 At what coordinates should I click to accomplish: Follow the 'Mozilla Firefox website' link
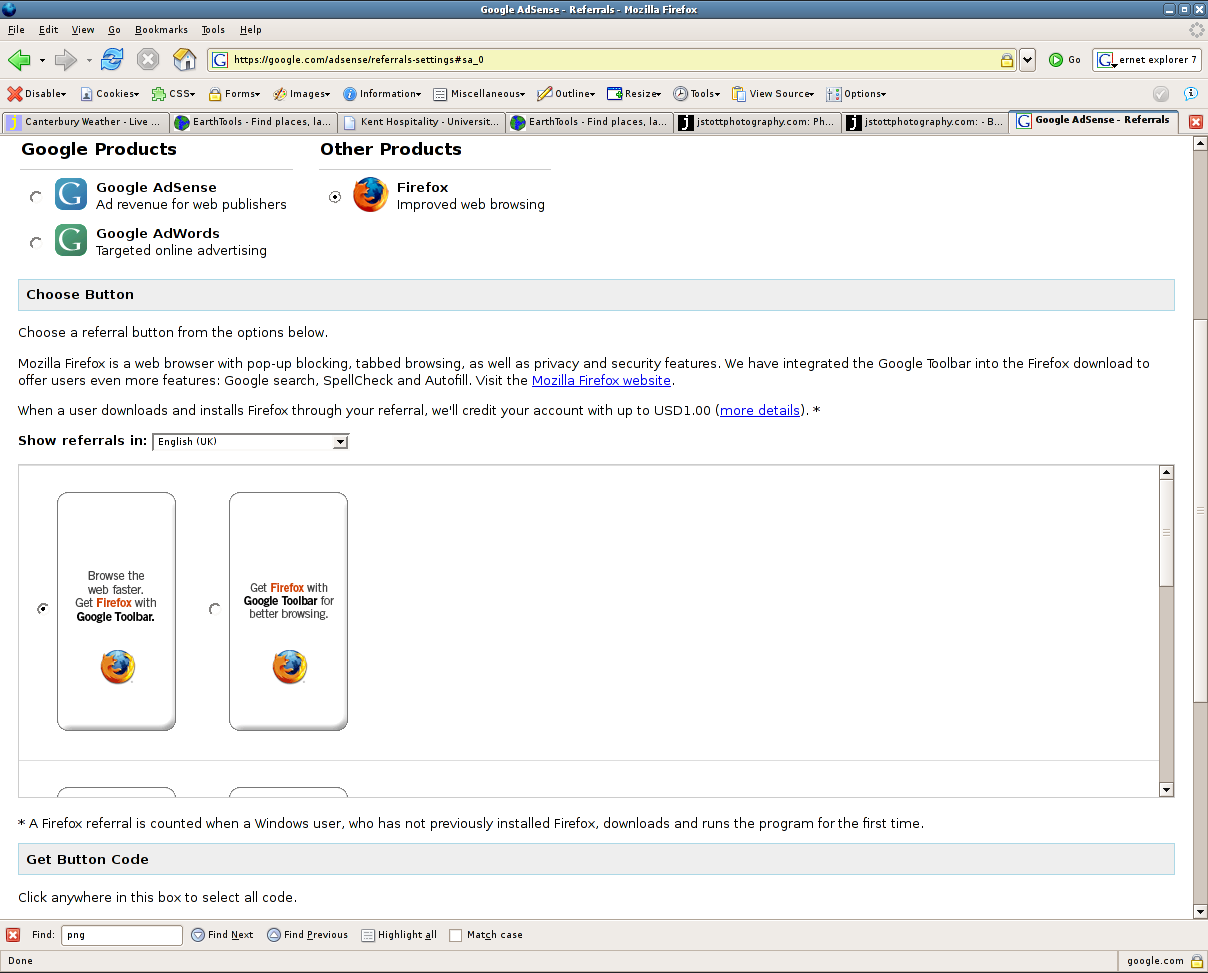pyautogui.click(x=601, y=381)
